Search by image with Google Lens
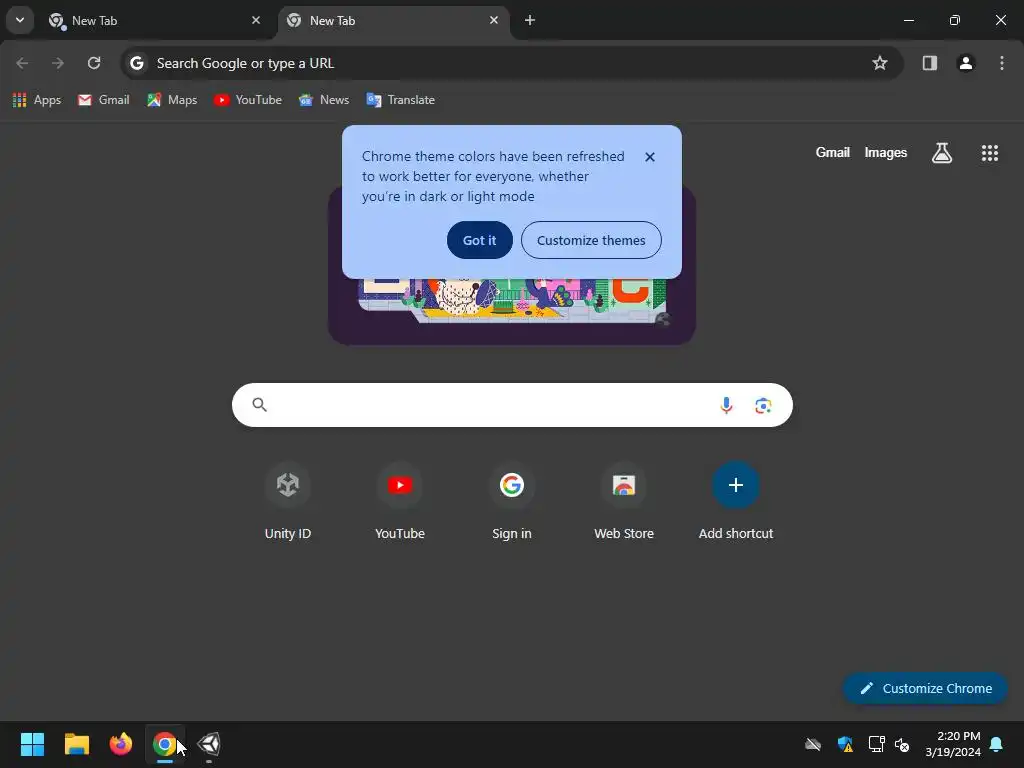 [763, 406]
